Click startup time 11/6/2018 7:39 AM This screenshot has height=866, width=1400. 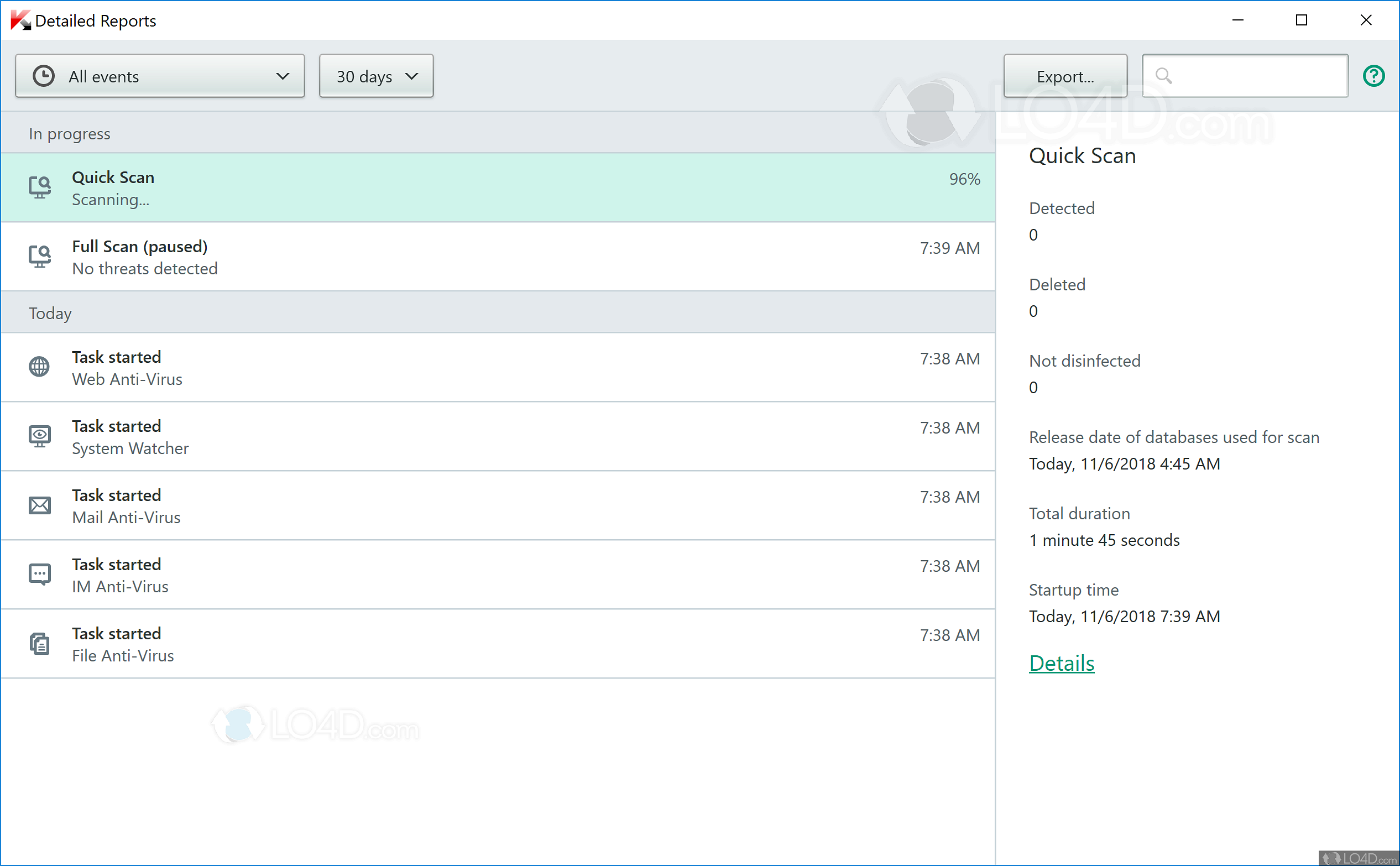(x=1124, y=617)
